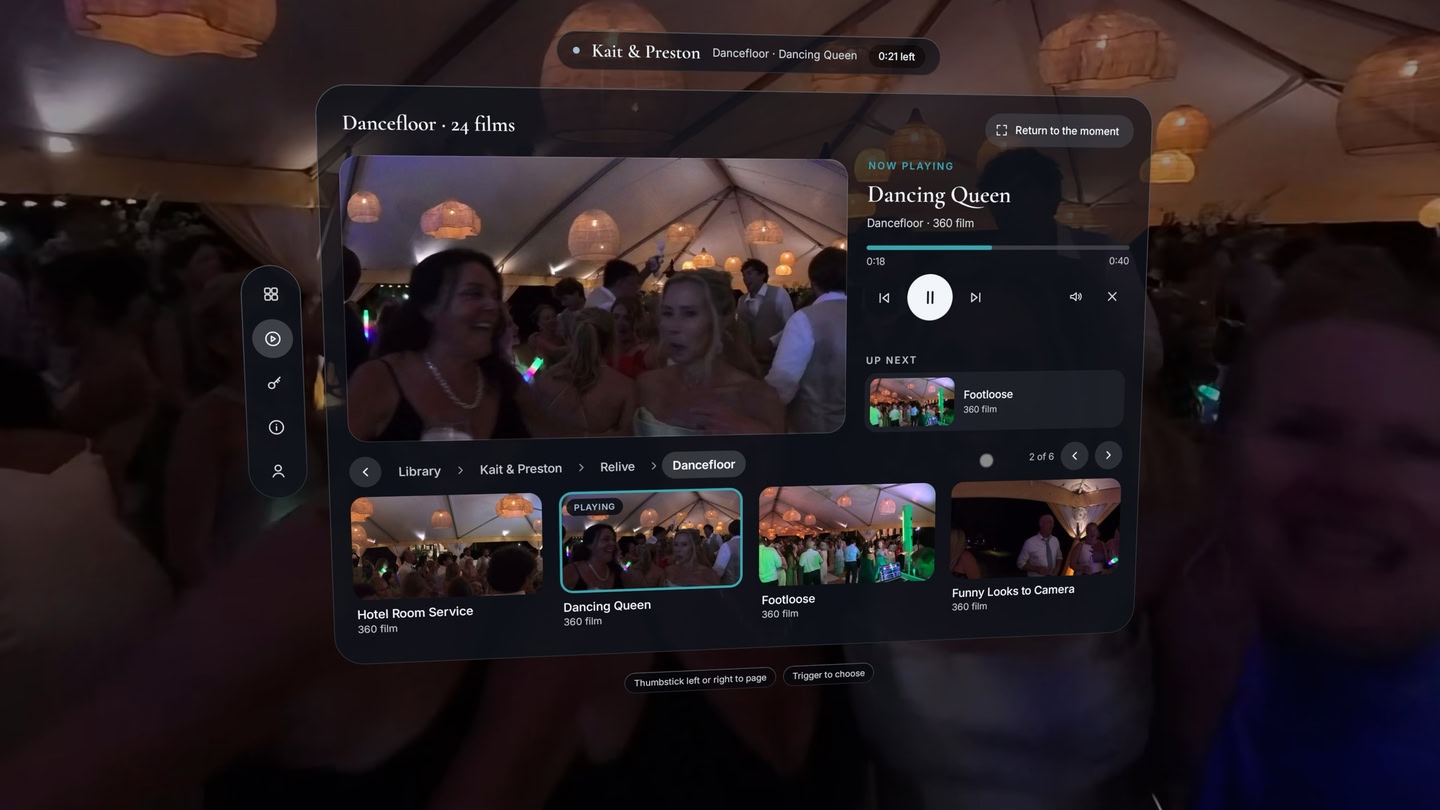Navigate to Relive breadcrumb
Screen dimensions: 1440x810
(x=617, y=467)
